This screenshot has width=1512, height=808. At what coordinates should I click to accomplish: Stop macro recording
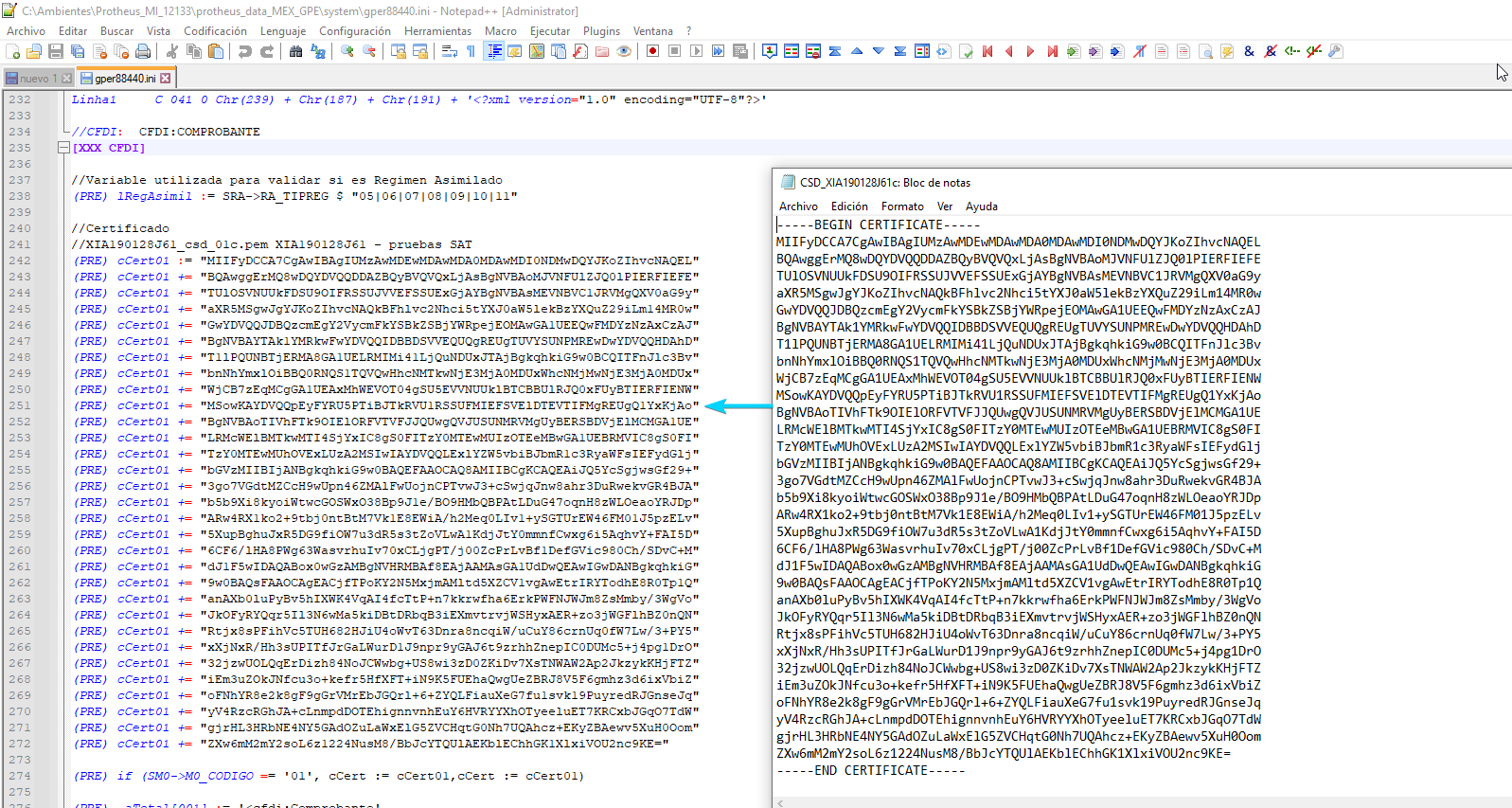(675, 51)
